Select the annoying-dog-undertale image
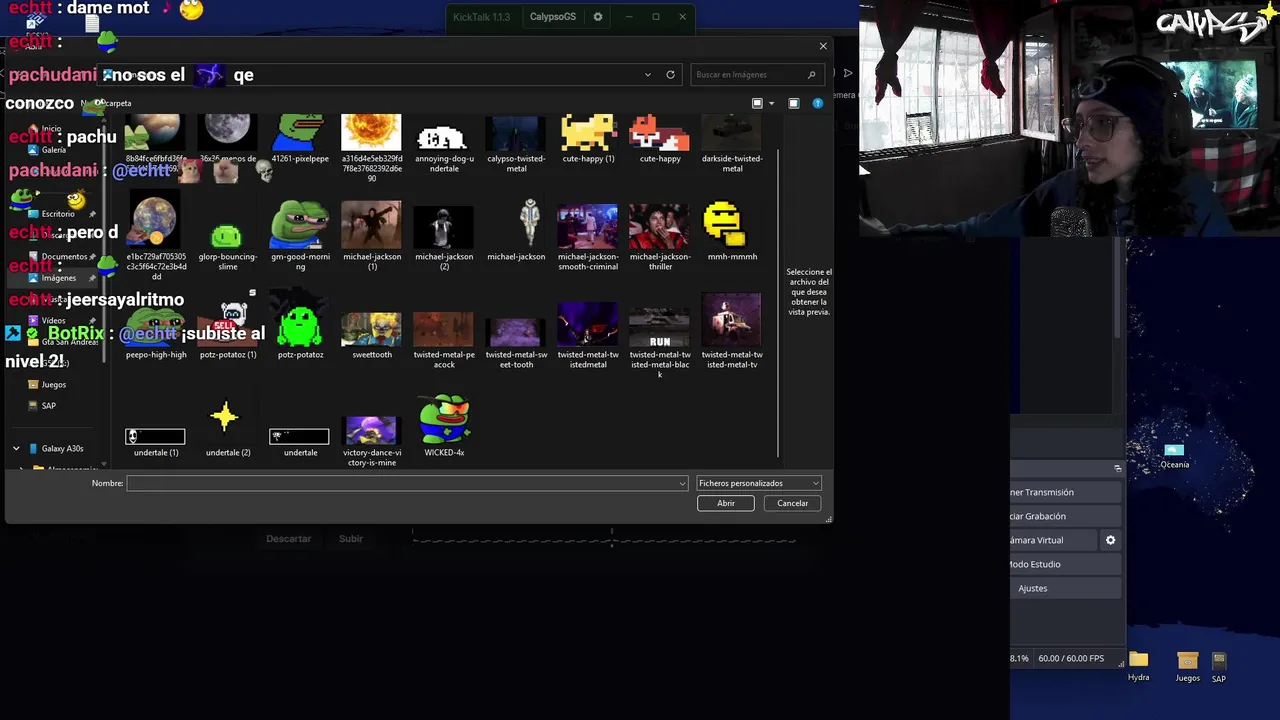Image resolution: width=1280 pixels, height=720 pixels. click(x=444, y=145)
